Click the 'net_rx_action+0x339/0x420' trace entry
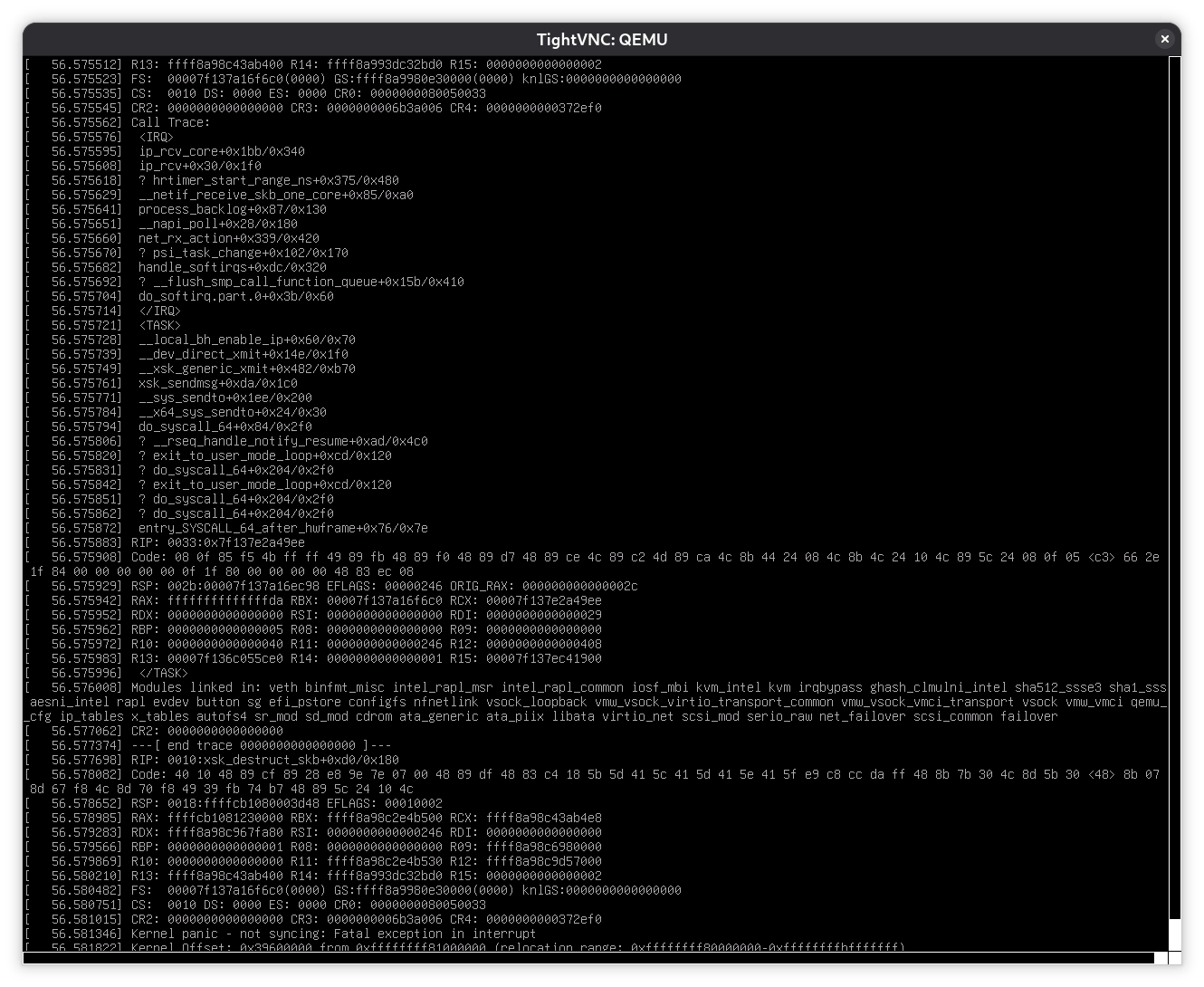1204x987 pixels. 228,238
